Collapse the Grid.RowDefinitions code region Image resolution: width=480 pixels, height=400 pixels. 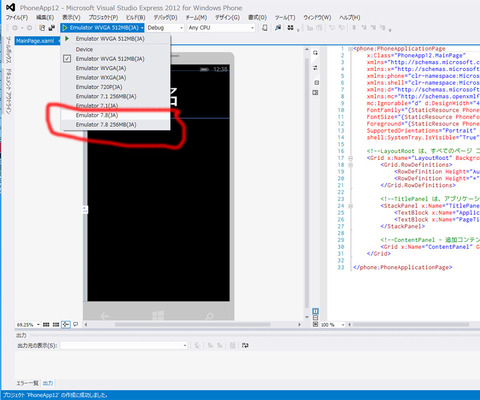[350, 165]
